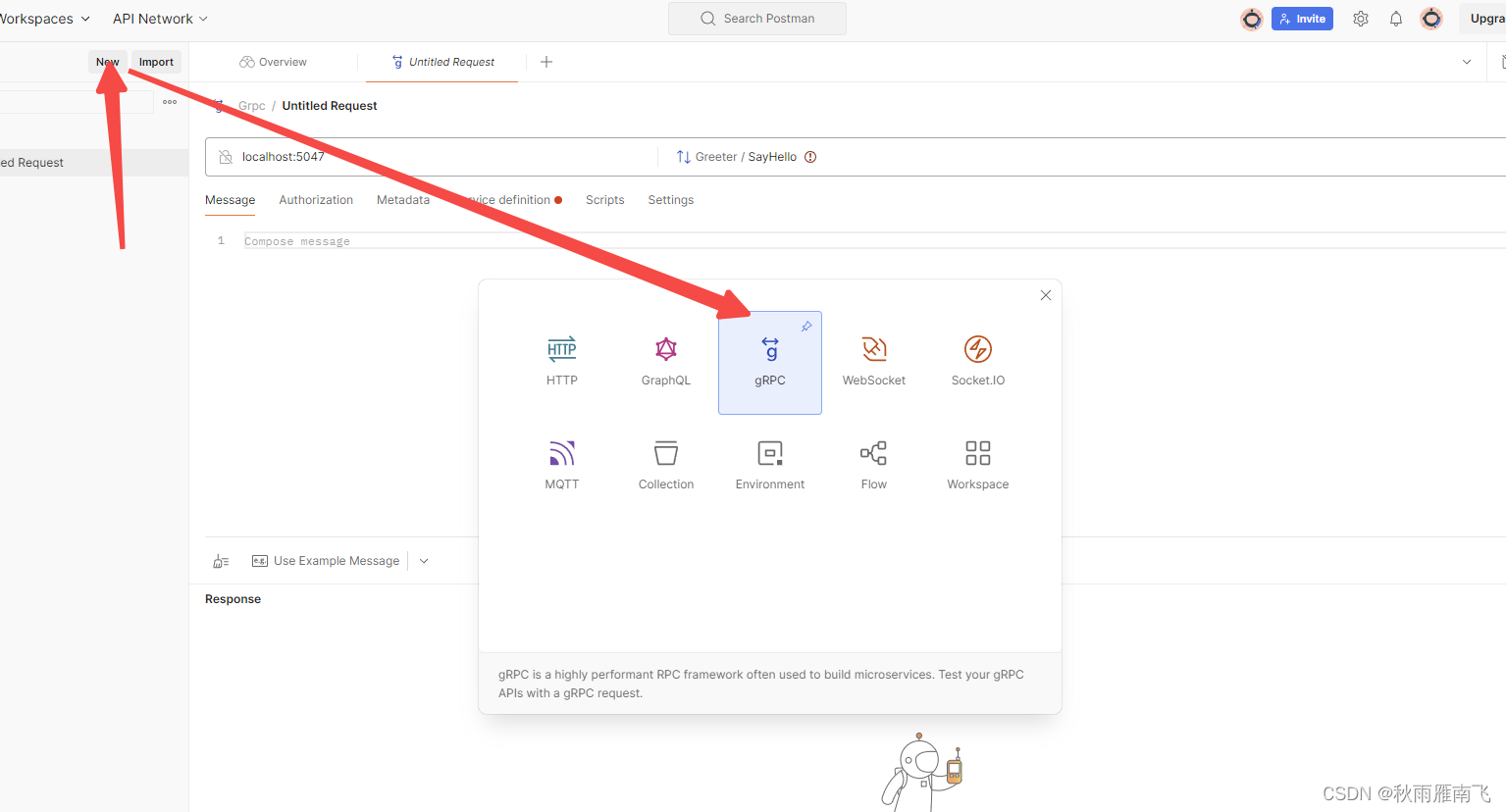Open the settings gear icon
Screen dimensions: 1506x812
[1361, 19]
